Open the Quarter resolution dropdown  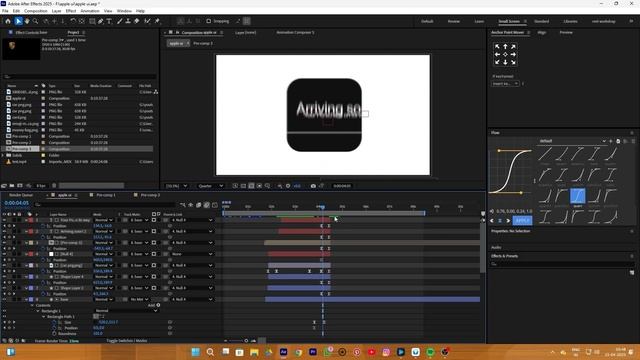coord(210,186)
